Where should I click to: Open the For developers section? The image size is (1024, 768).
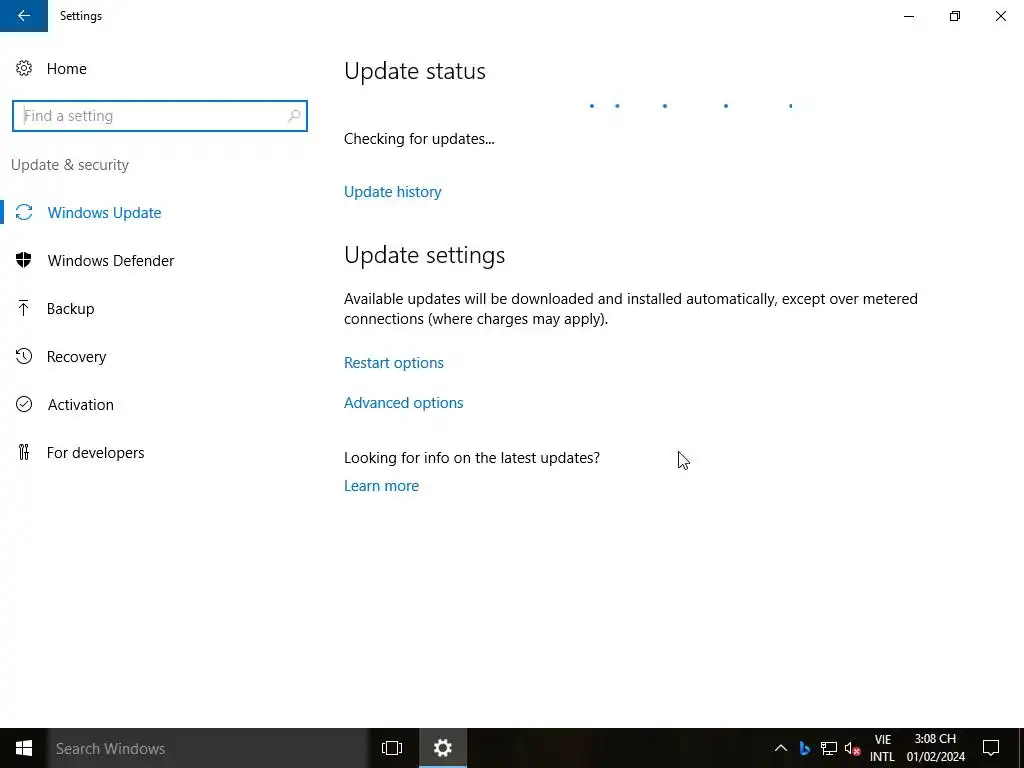[x=95, y=453]
